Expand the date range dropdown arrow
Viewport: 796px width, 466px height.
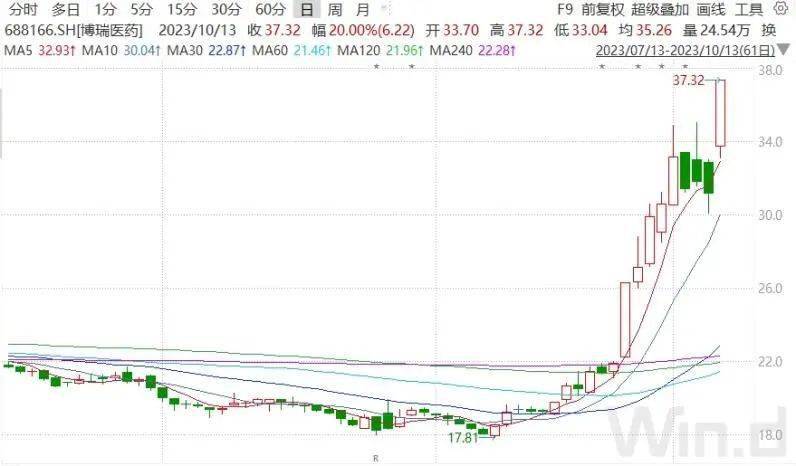coord(783,50)
